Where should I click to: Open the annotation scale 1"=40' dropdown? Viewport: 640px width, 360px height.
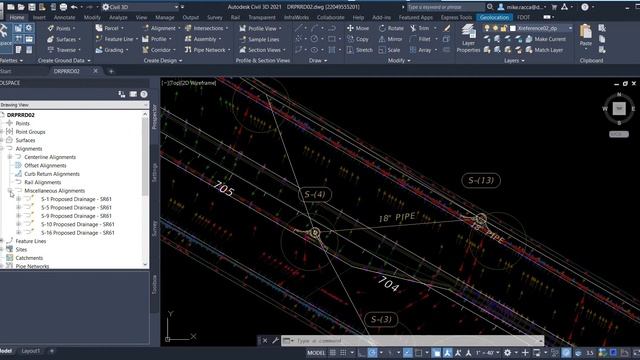[487, 353]
